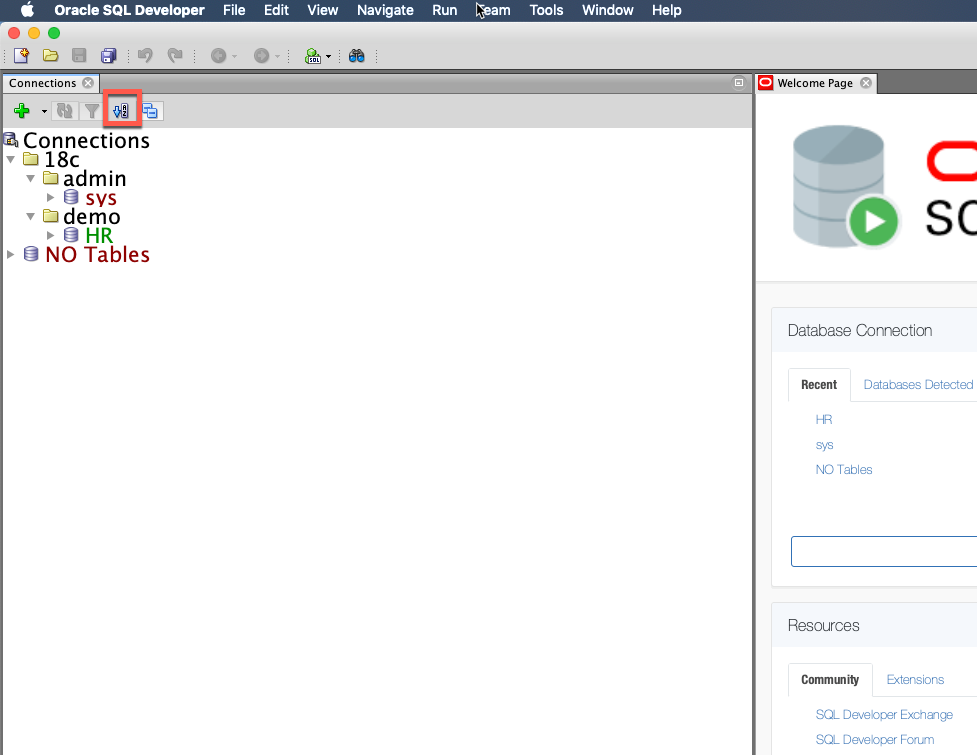This screenshot has height=755, width=977.
Task: Click the New file toolbar icon
Action: coord(22,56)
